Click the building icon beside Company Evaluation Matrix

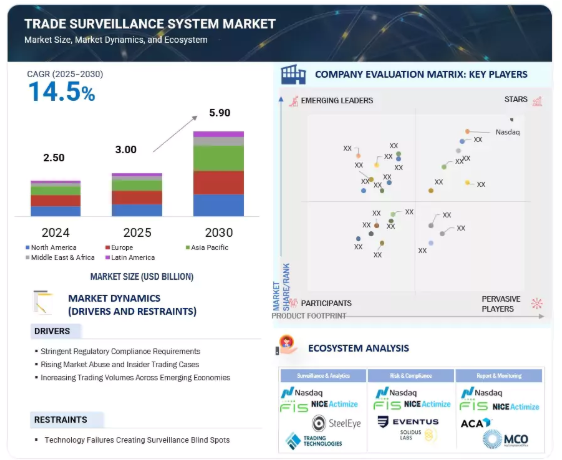[293, 75]
